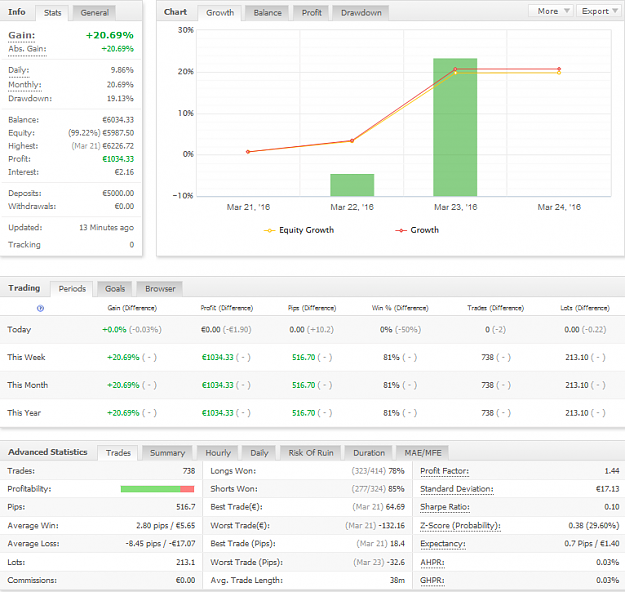Click the Standard Deviation label

point(457,489)
